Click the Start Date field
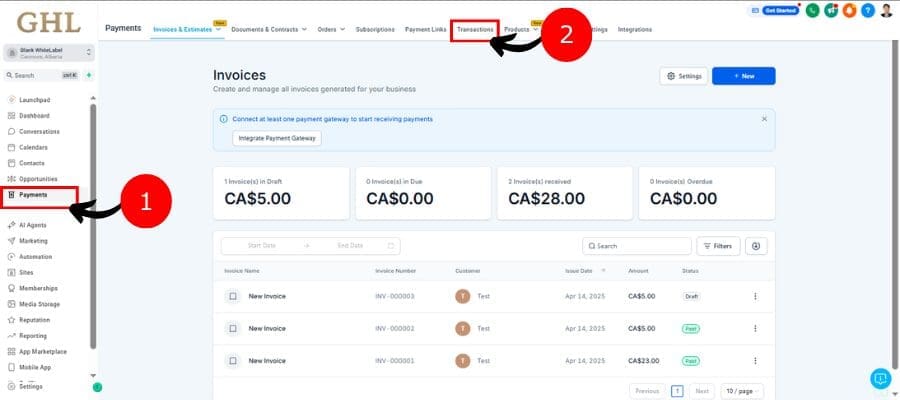This screenshot has width=900, height=400. (x=262, y=246)
